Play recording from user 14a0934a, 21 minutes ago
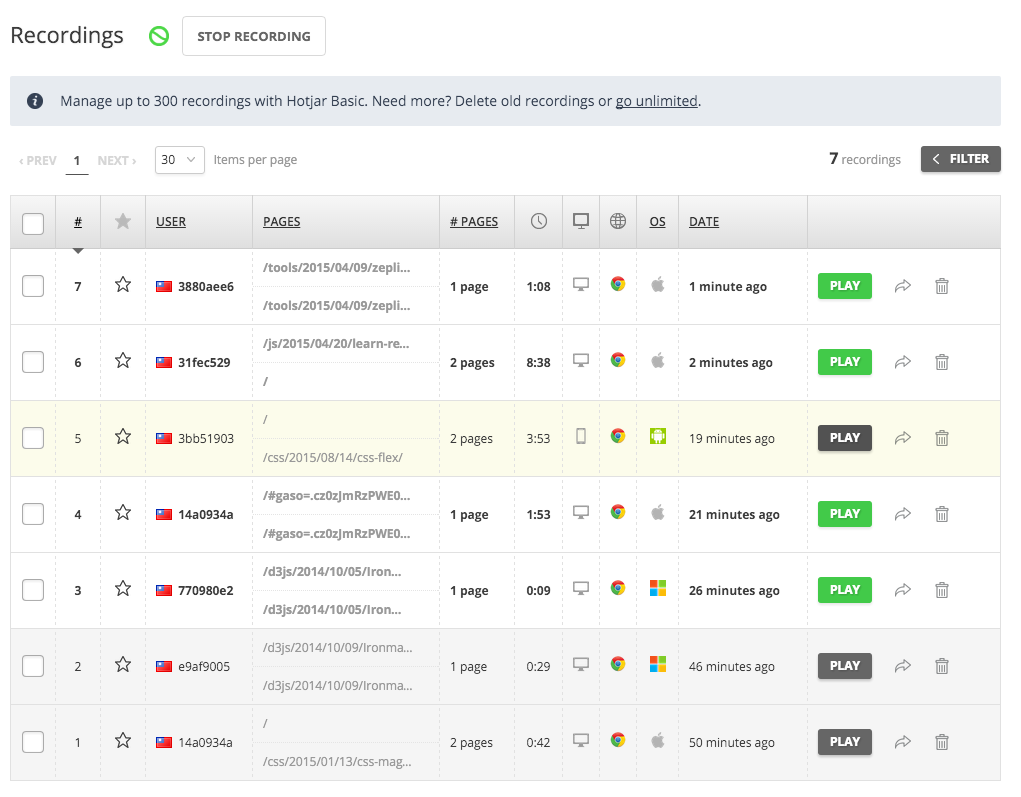This screenshot has width=1021, height=797. coord(844,514)
